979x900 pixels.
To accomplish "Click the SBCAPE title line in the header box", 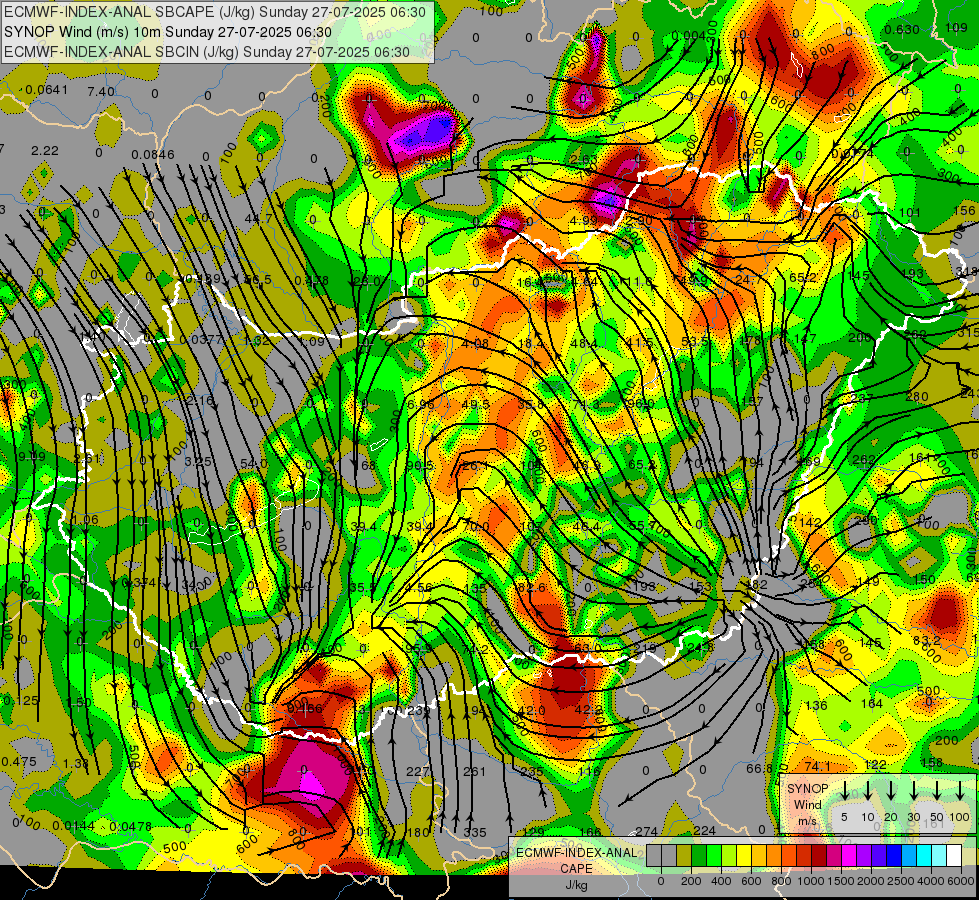I will [x=215, y=12].
